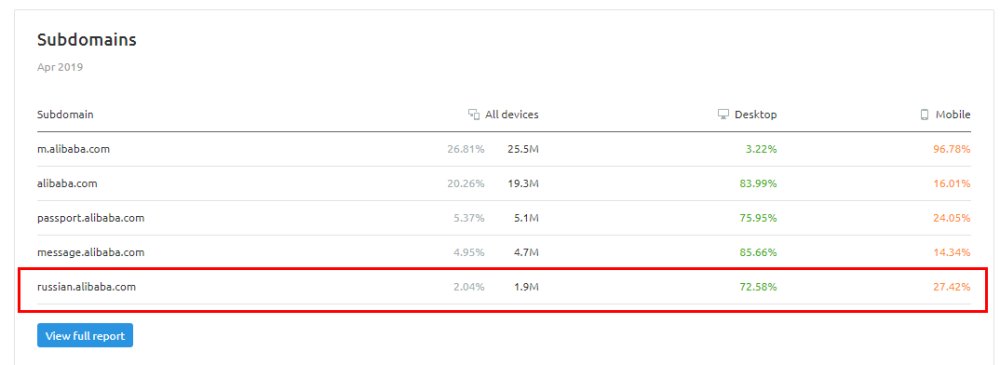
Task: Click the Subdomains section title
Action: click(87, 40)
